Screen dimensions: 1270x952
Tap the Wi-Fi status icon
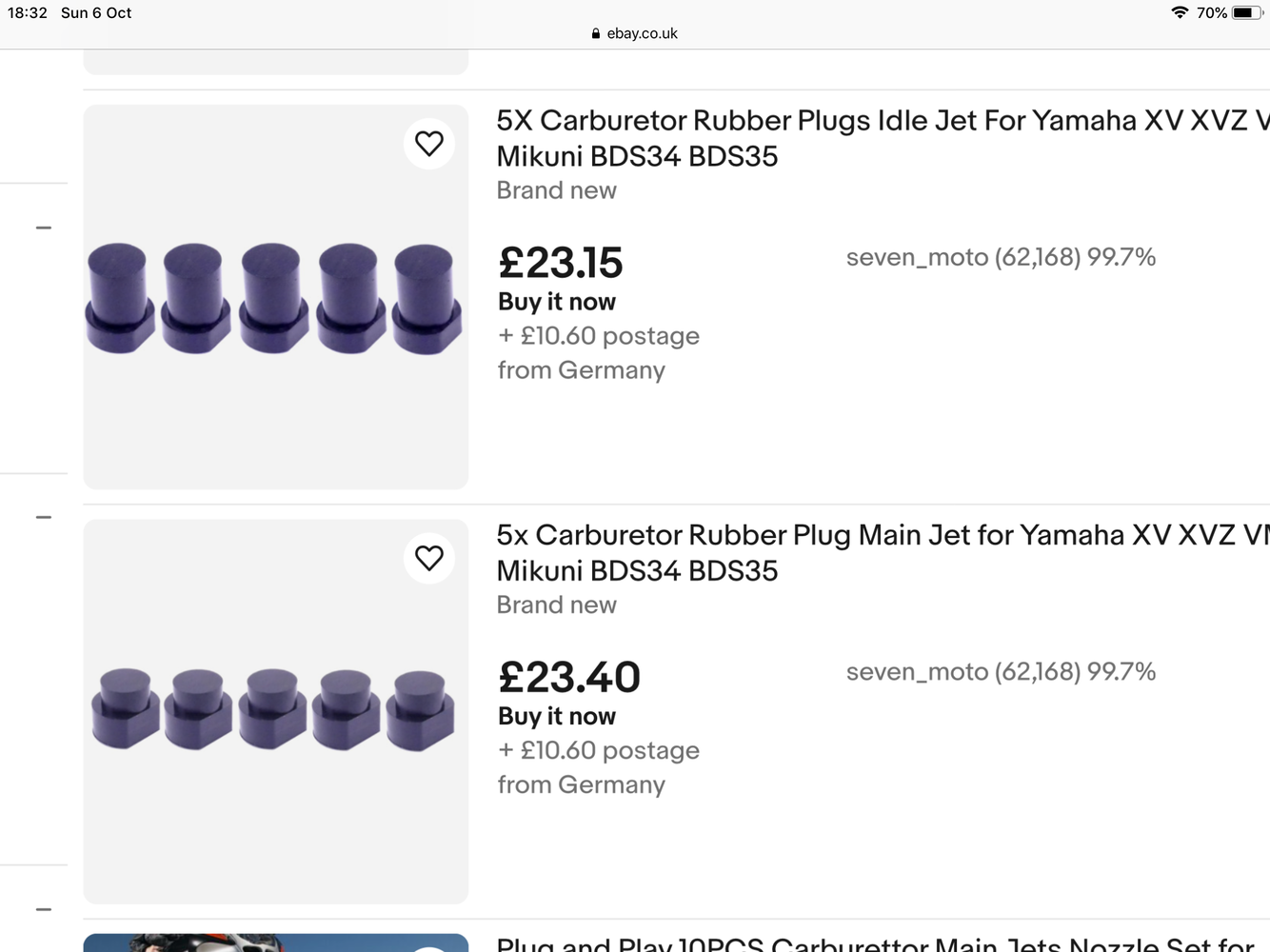tap(1180, 12)
